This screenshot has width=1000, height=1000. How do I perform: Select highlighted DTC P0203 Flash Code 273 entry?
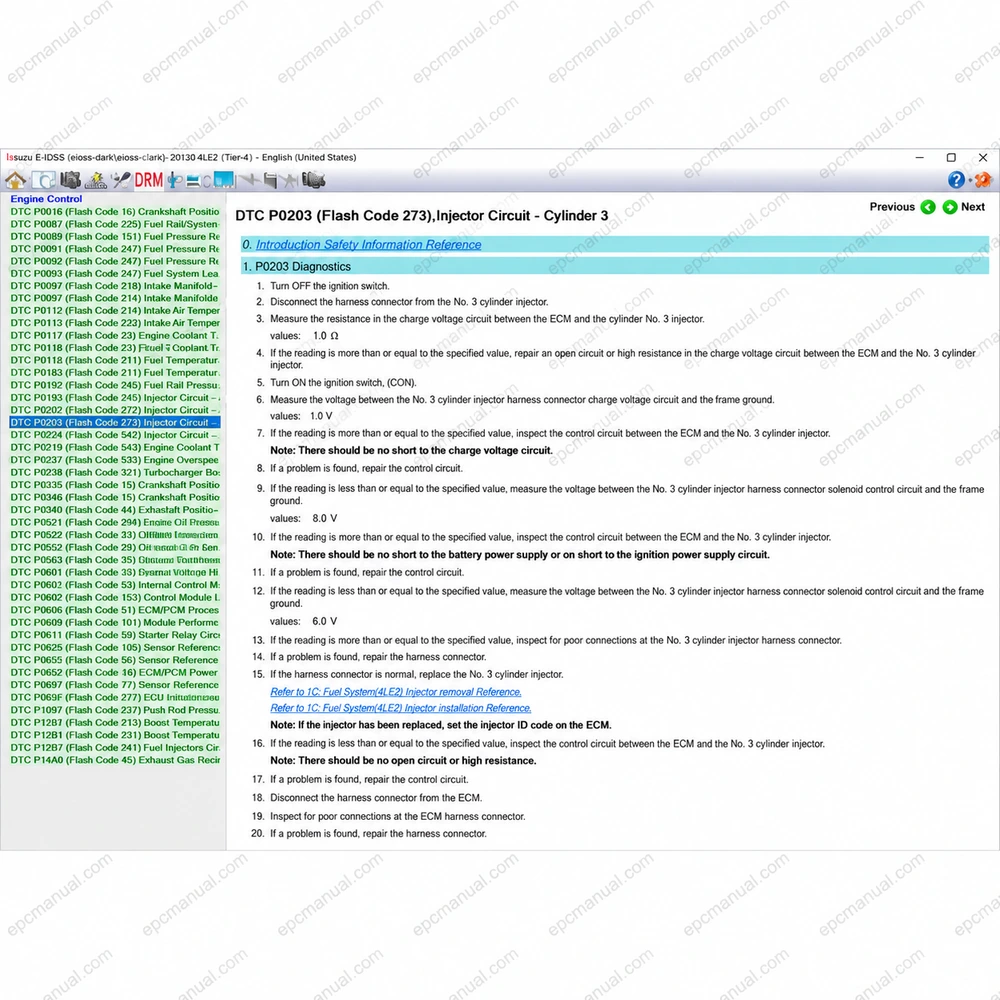tap(115, 423)
